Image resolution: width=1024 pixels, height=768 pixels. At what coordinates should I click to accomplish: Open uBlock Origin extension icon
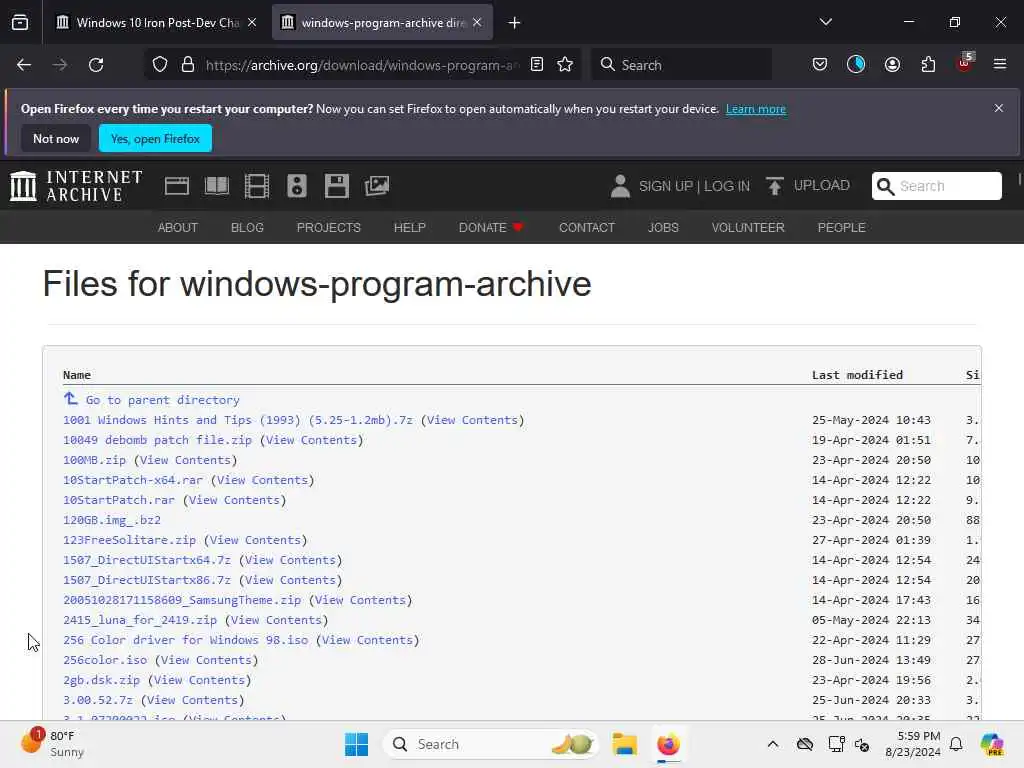(965, 63)
